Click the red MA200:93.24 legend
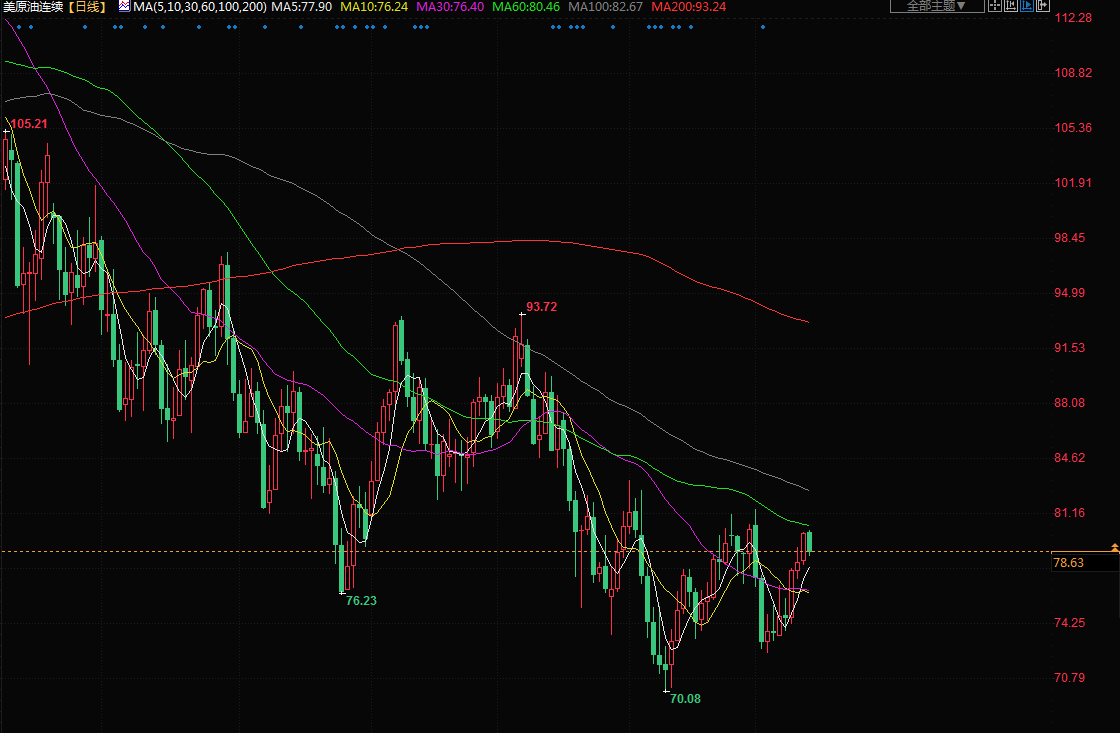Viewport: 1120px width, 733px height. pos(688,7)
